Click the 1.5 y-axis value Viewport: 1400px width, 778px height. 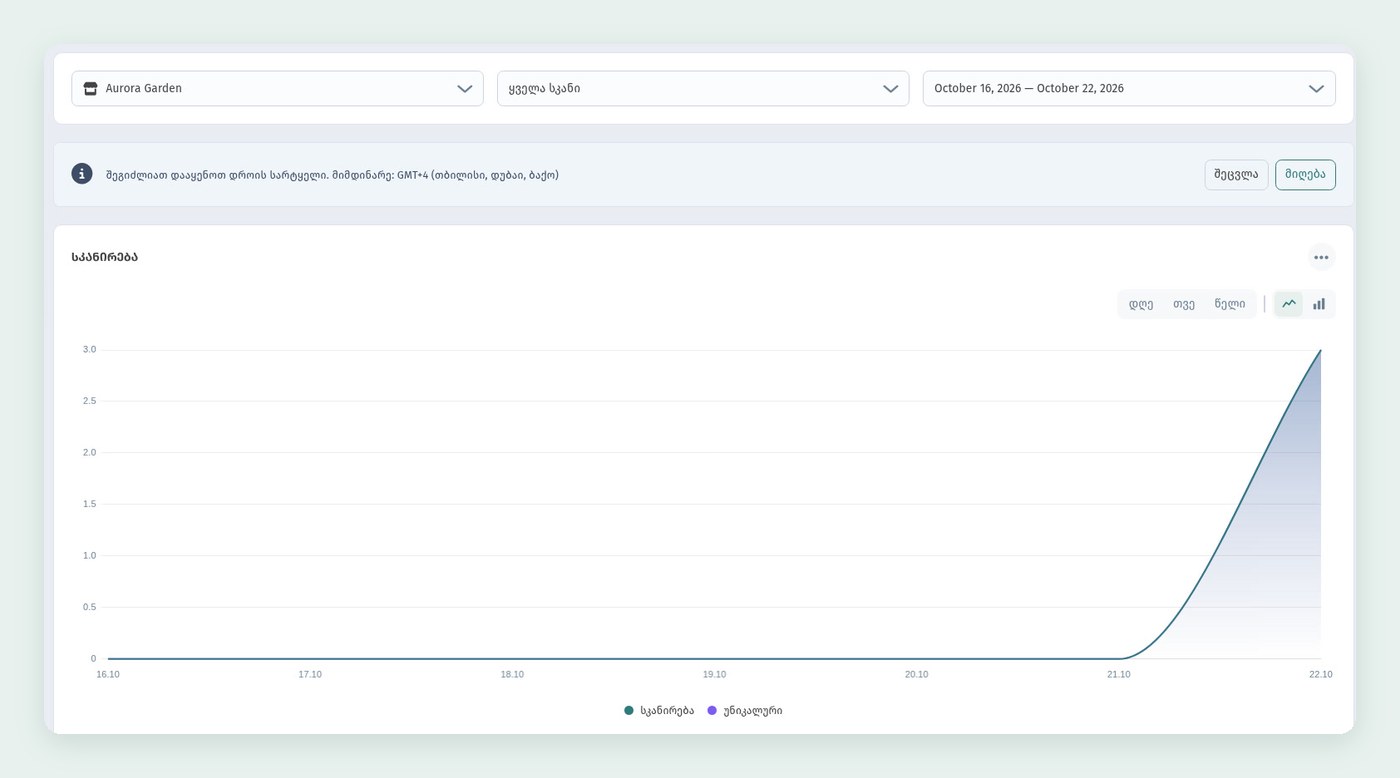pyautogui.click(x=90, y=504)
